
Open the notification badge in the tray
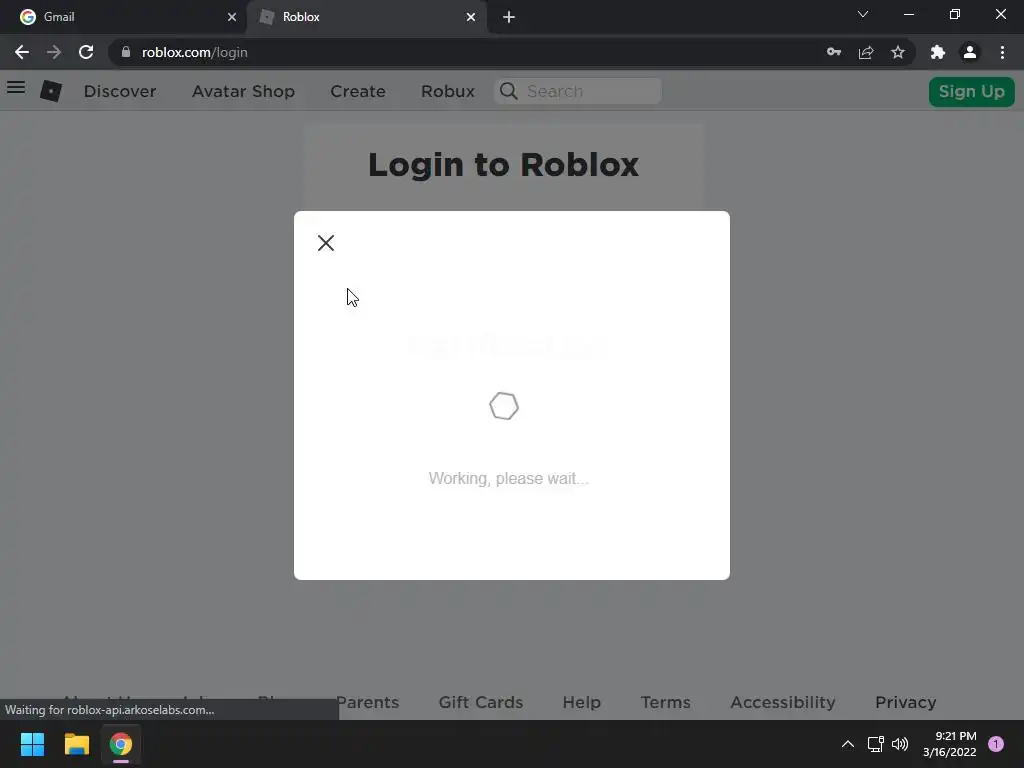995,744
